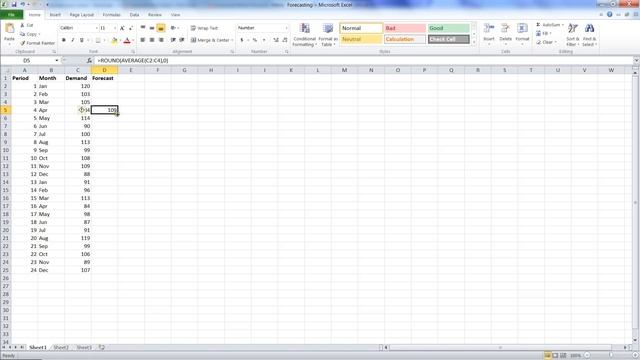Image resolution: width=640 pixels, height=360 pixels.
Task: Open the Number group dialog launcher
Action: click(287, 52)
